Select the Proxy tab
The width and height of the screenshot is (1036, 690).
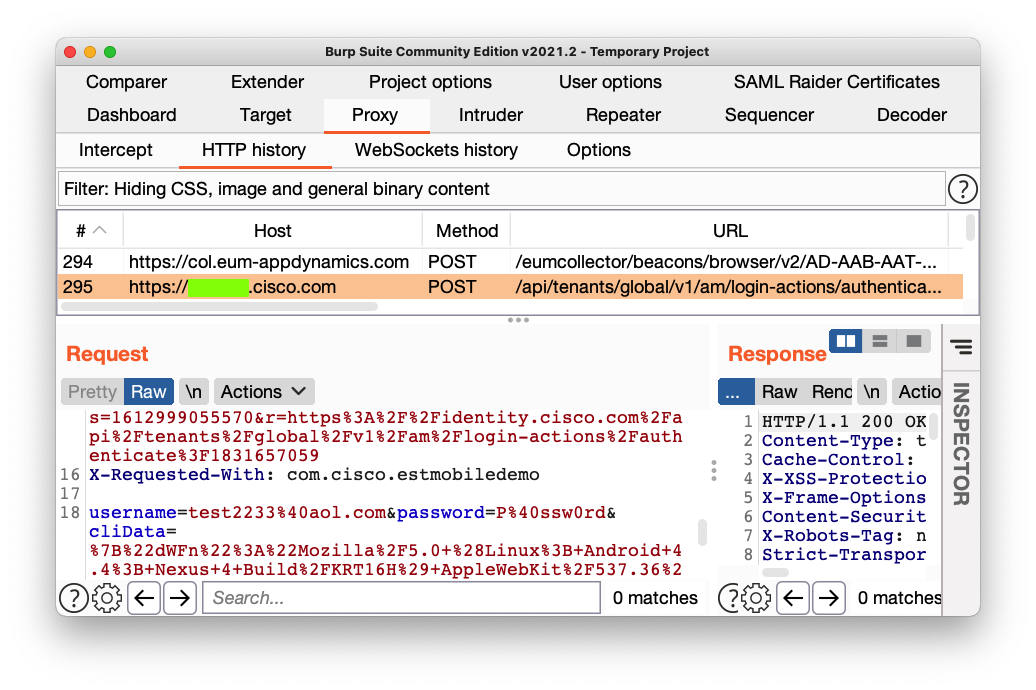click(x=375, y=115)
